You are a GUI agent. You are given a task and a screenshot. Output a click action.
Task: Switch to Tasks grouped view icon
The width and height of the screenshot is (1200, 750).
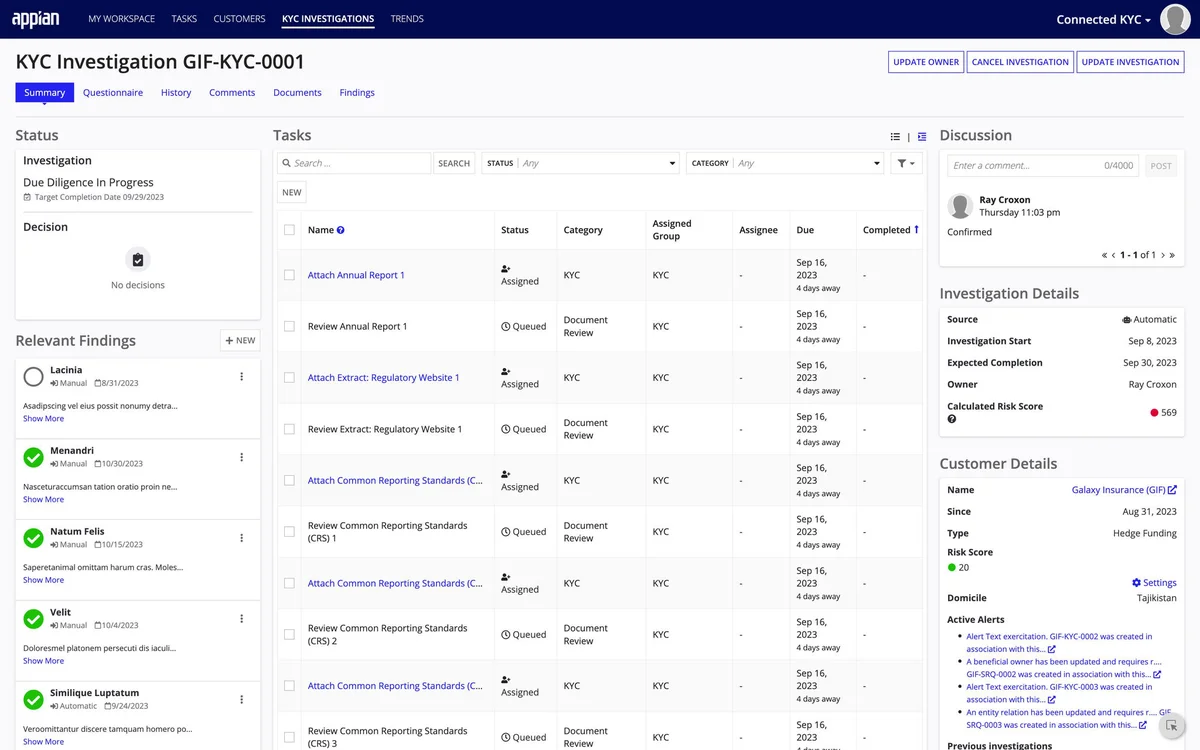922,137
